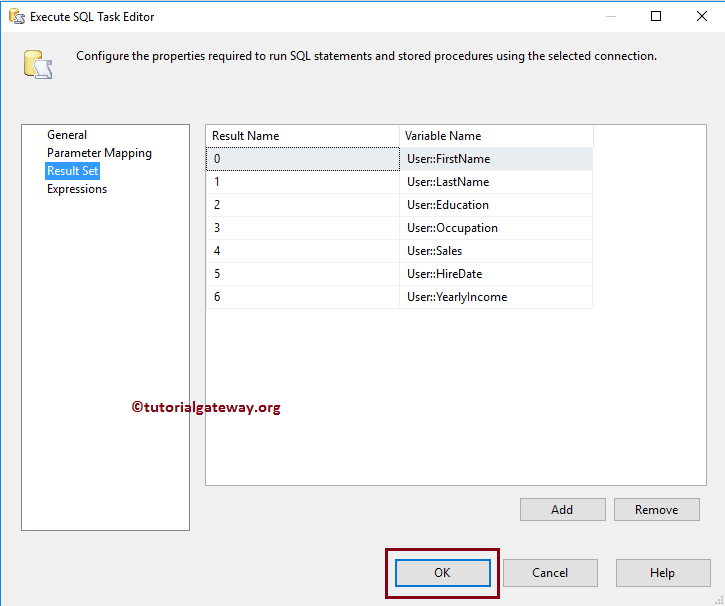Select Result Name cell 3
Image resolution: width=725 pixels, height=606 pixels.
pyautogui.click(x=303, y=228)
